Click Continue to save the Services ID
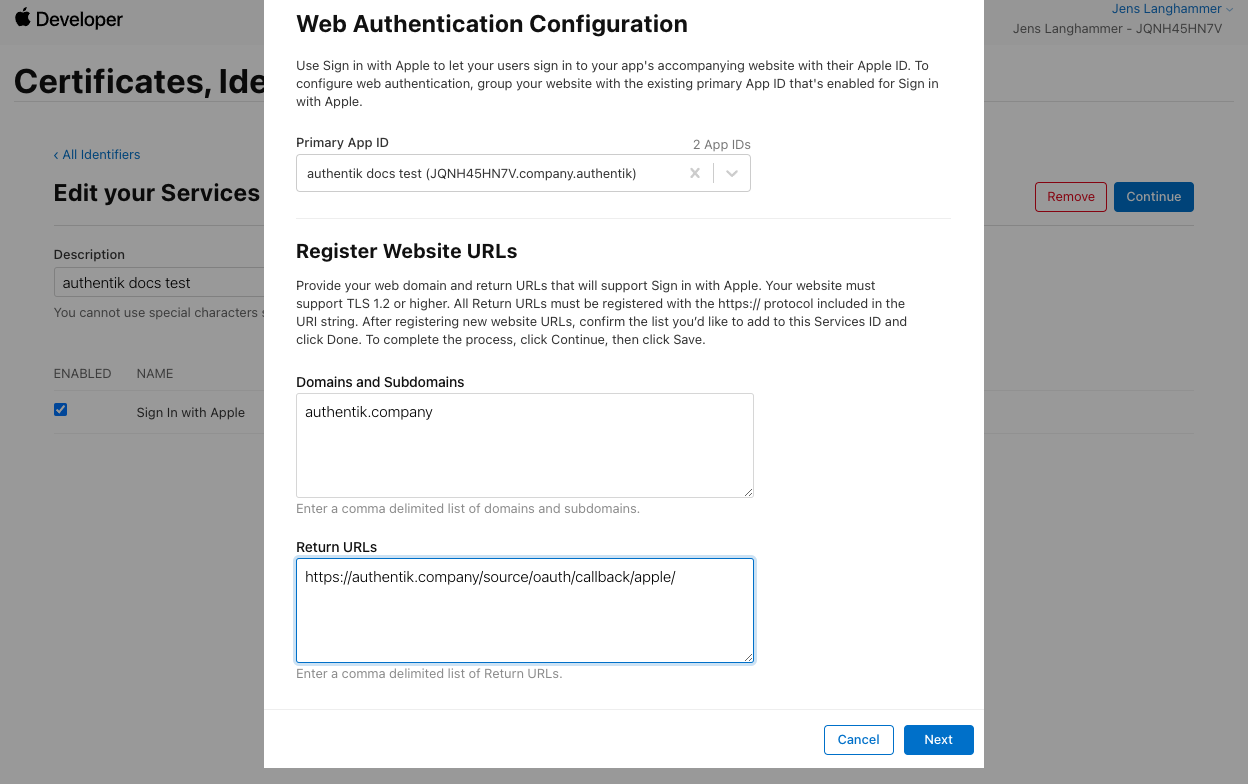Image resolution: width=1248 pixels, height=784 pixels. tap(1153, 196)
